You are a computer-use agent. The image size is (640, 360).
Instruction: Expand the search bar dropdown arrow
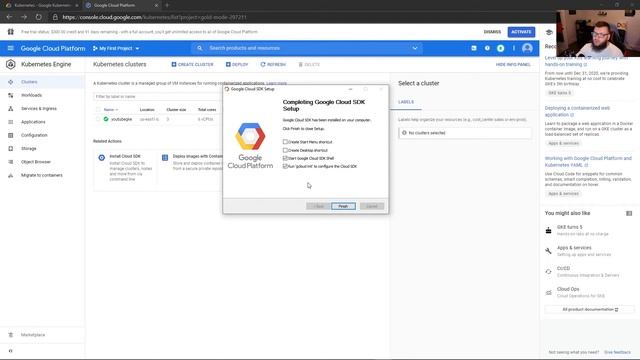point(415,48)
